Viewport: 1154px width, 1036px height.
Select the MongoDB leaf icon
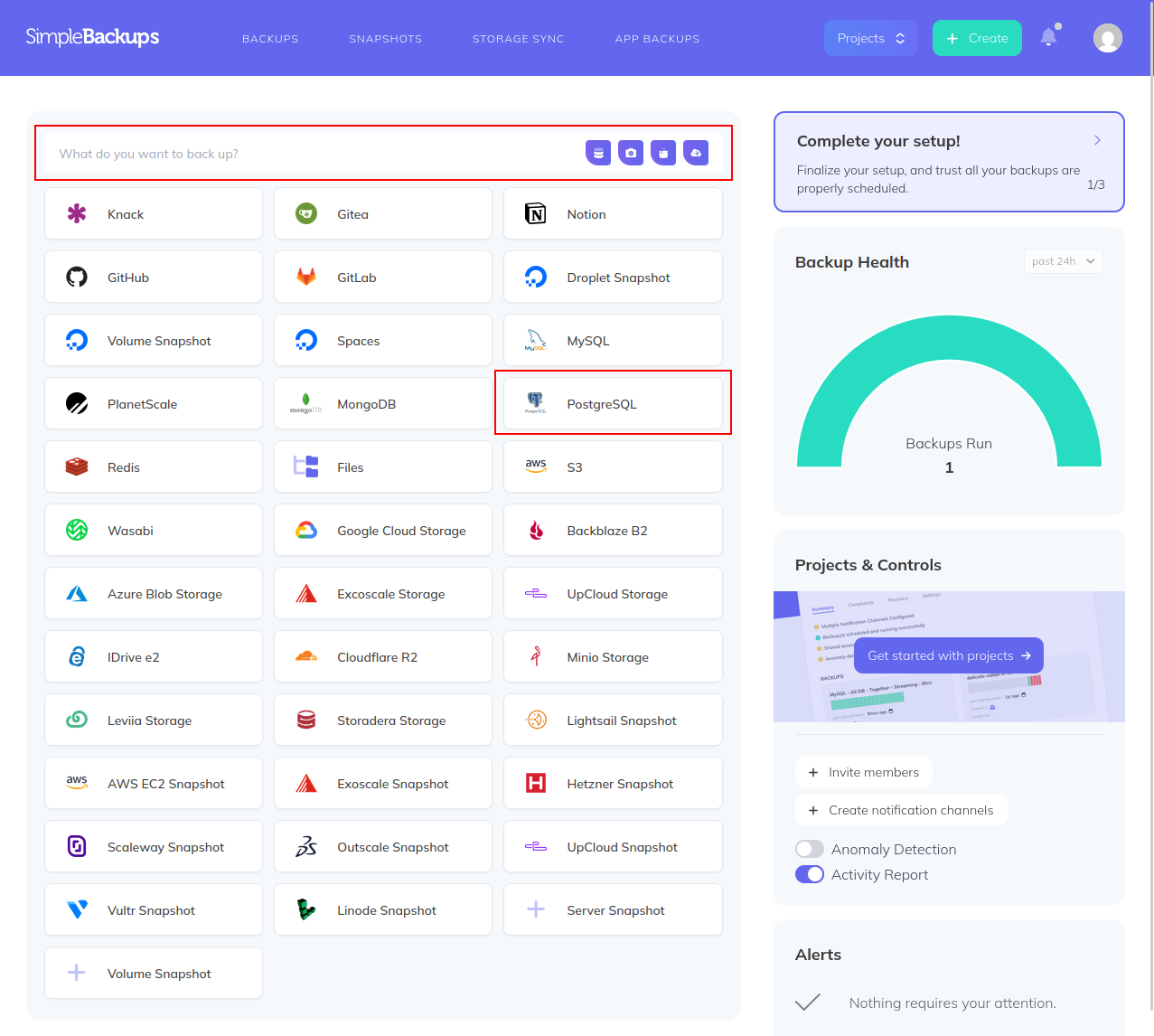pyautogui.click(x=306, y=404)
